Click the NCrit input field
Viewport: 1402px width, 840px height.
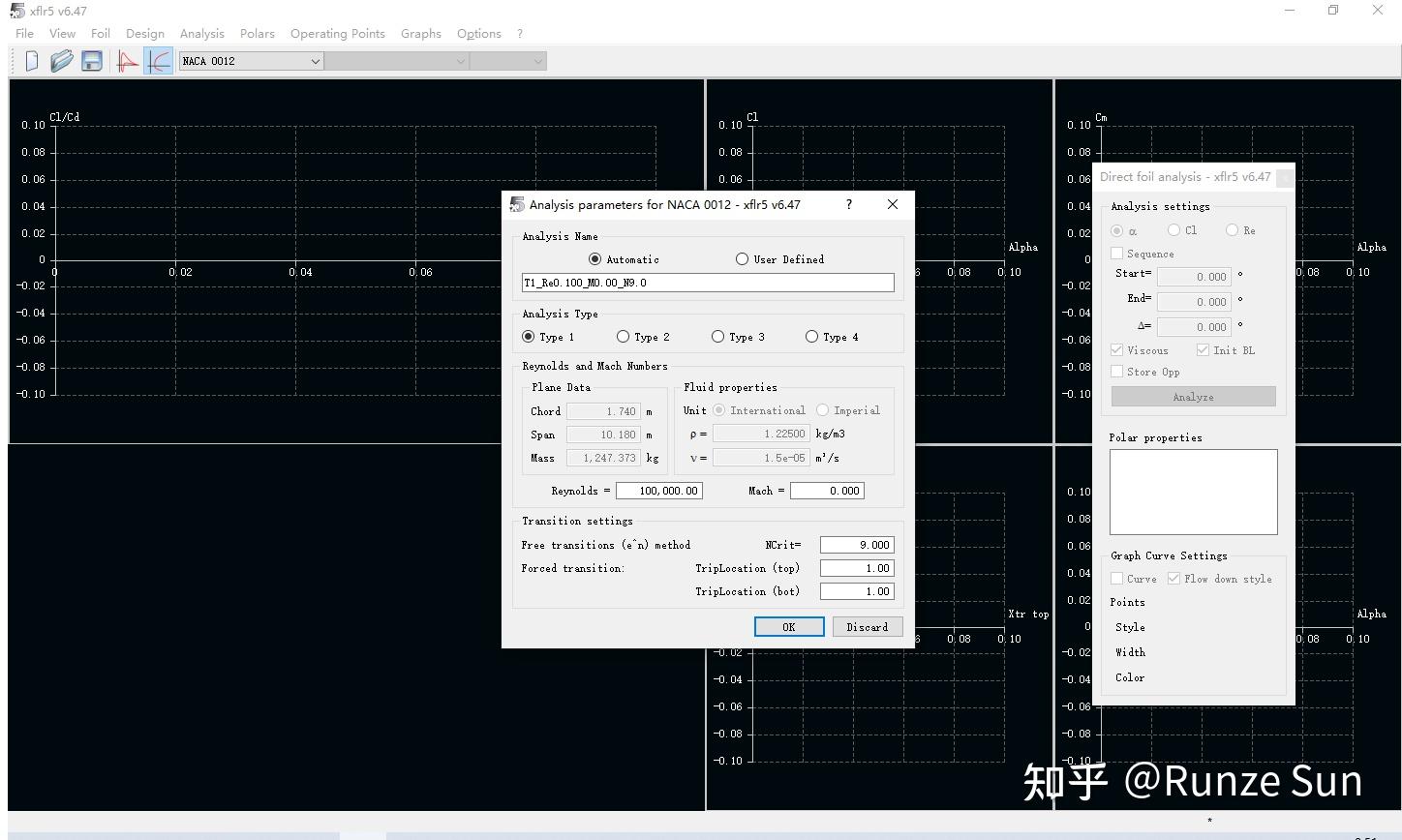(856, 544)
